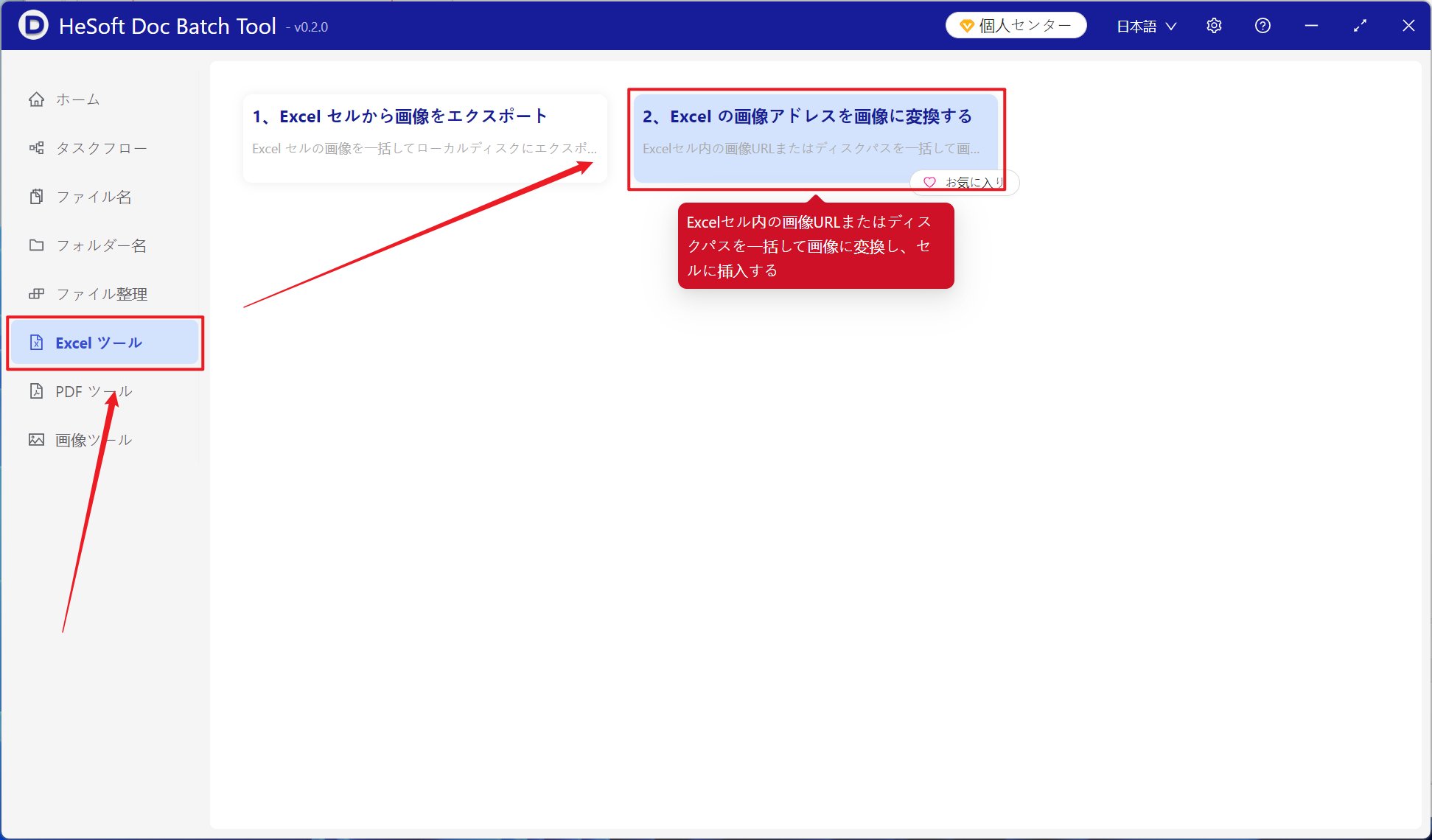Click the description text under card 2

(811, 148)
